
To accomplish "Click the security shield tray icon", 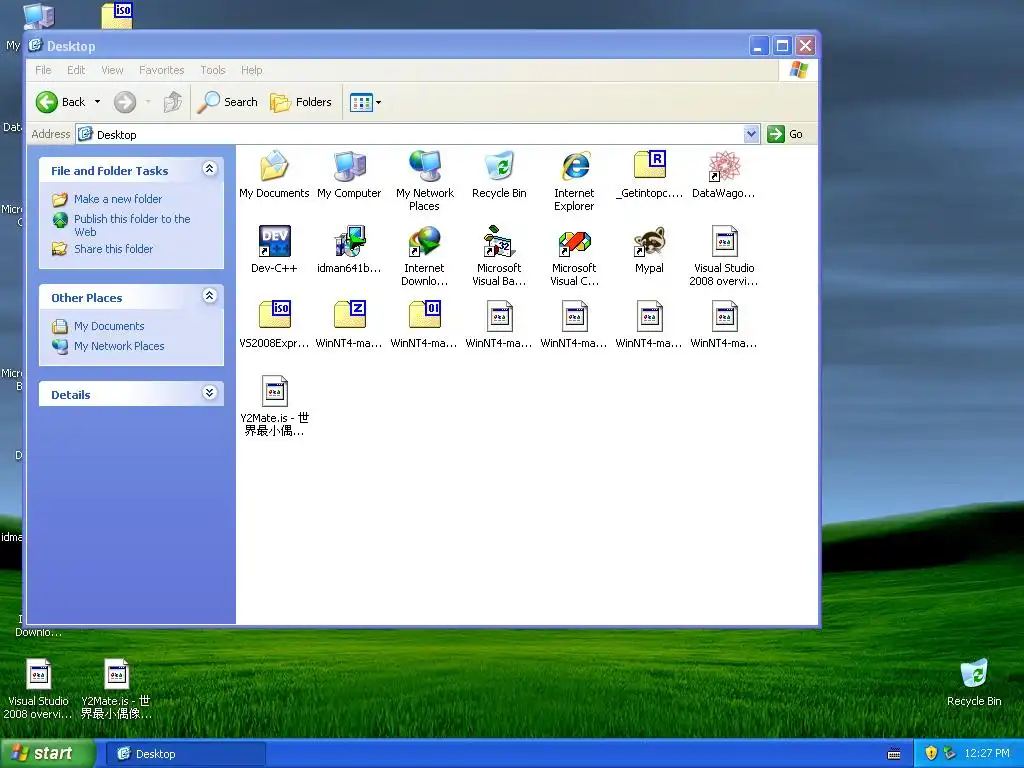I will tap(931, 753).
